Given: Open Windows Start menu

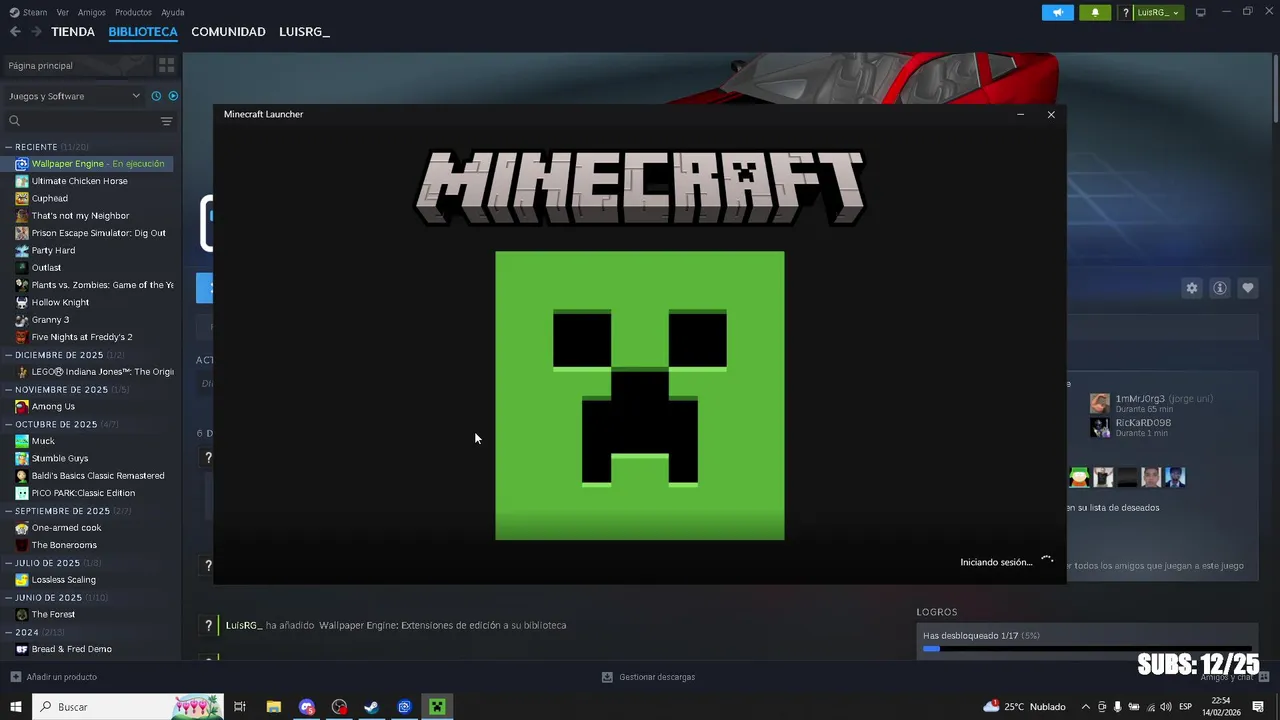Looking at the screenshot, I should (16, 707).
